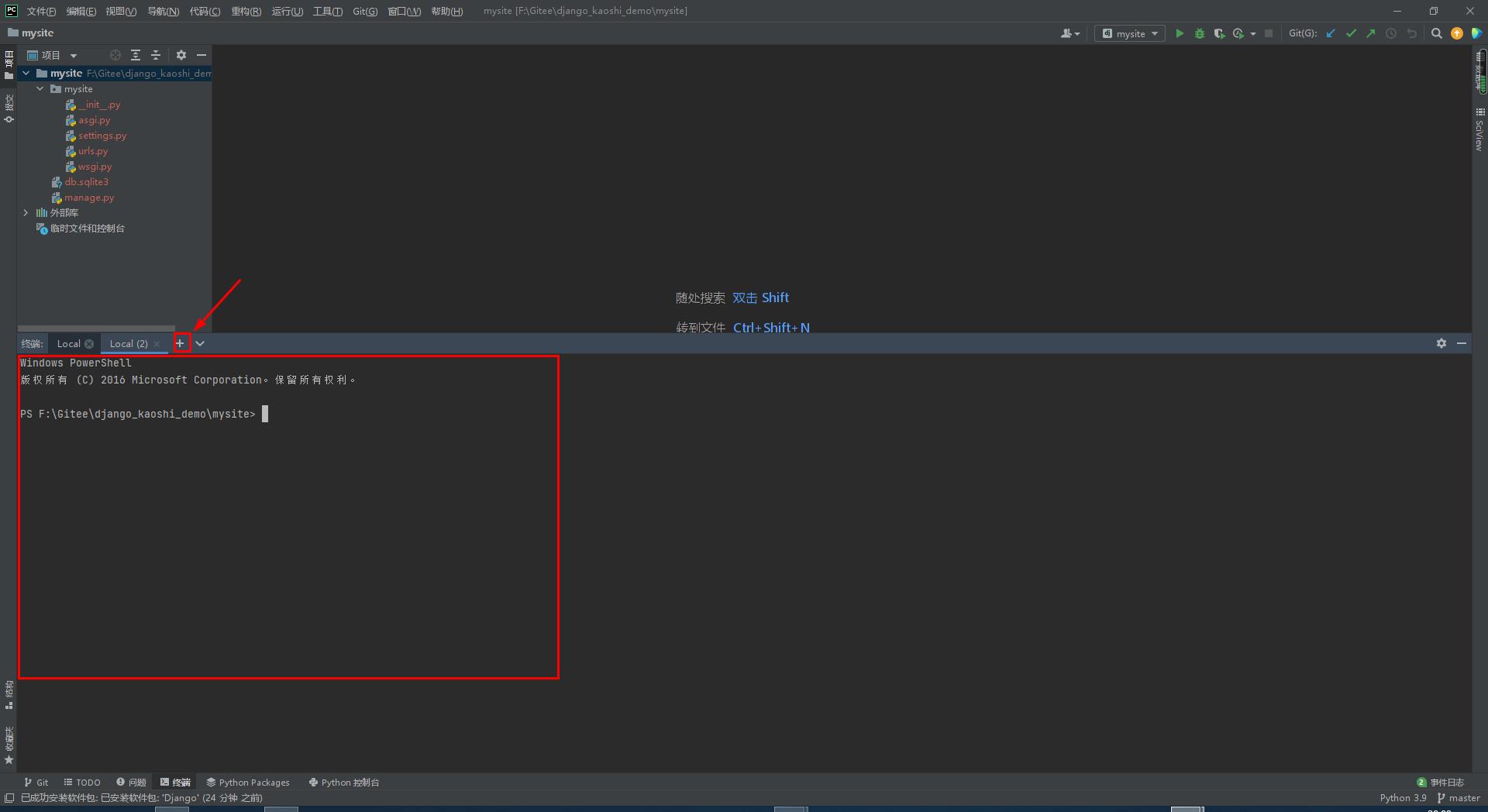Click the Python 3.9 interpreter status
The image size is (1488, 812).
1403,798
